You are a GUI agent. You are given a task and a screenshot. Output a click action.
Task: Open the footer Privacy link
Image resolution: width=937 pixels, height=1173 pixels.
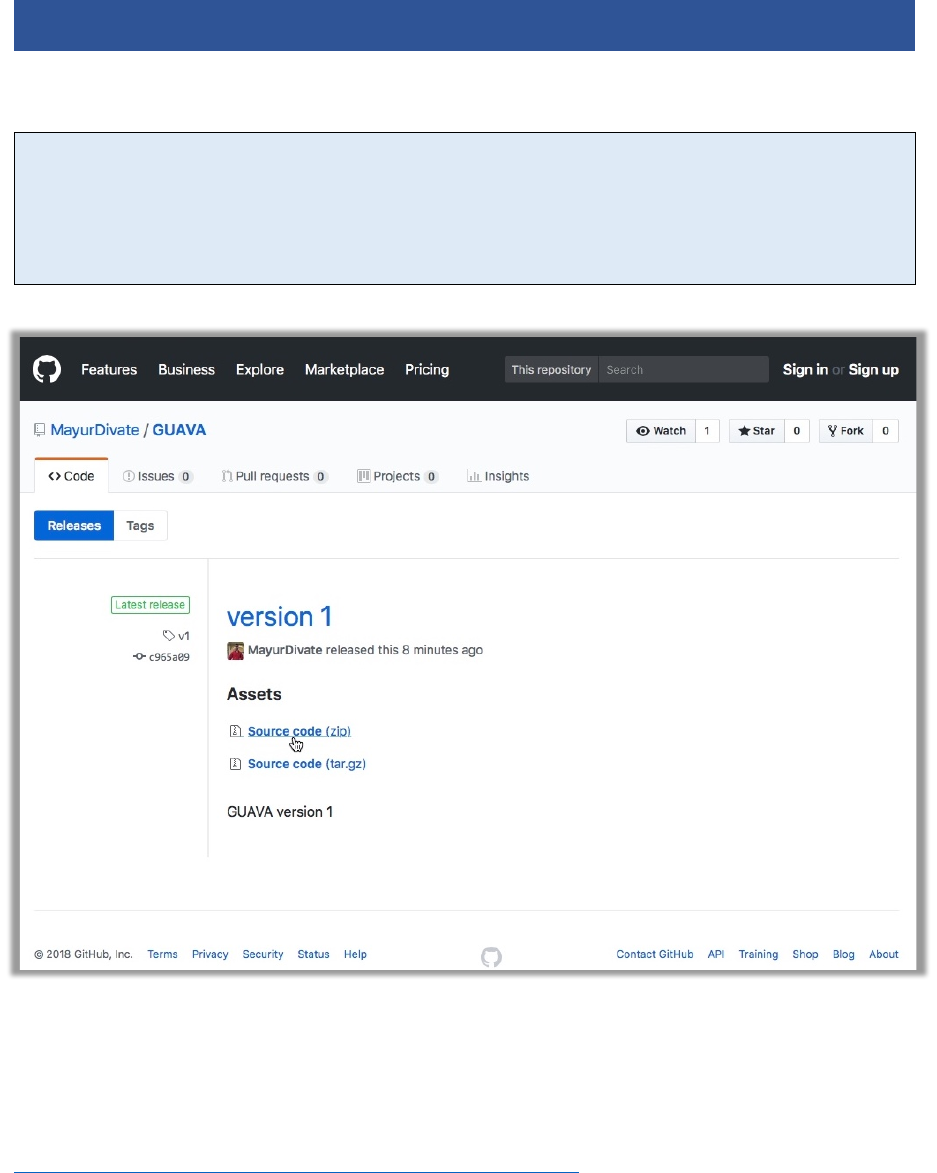[210, 955]
